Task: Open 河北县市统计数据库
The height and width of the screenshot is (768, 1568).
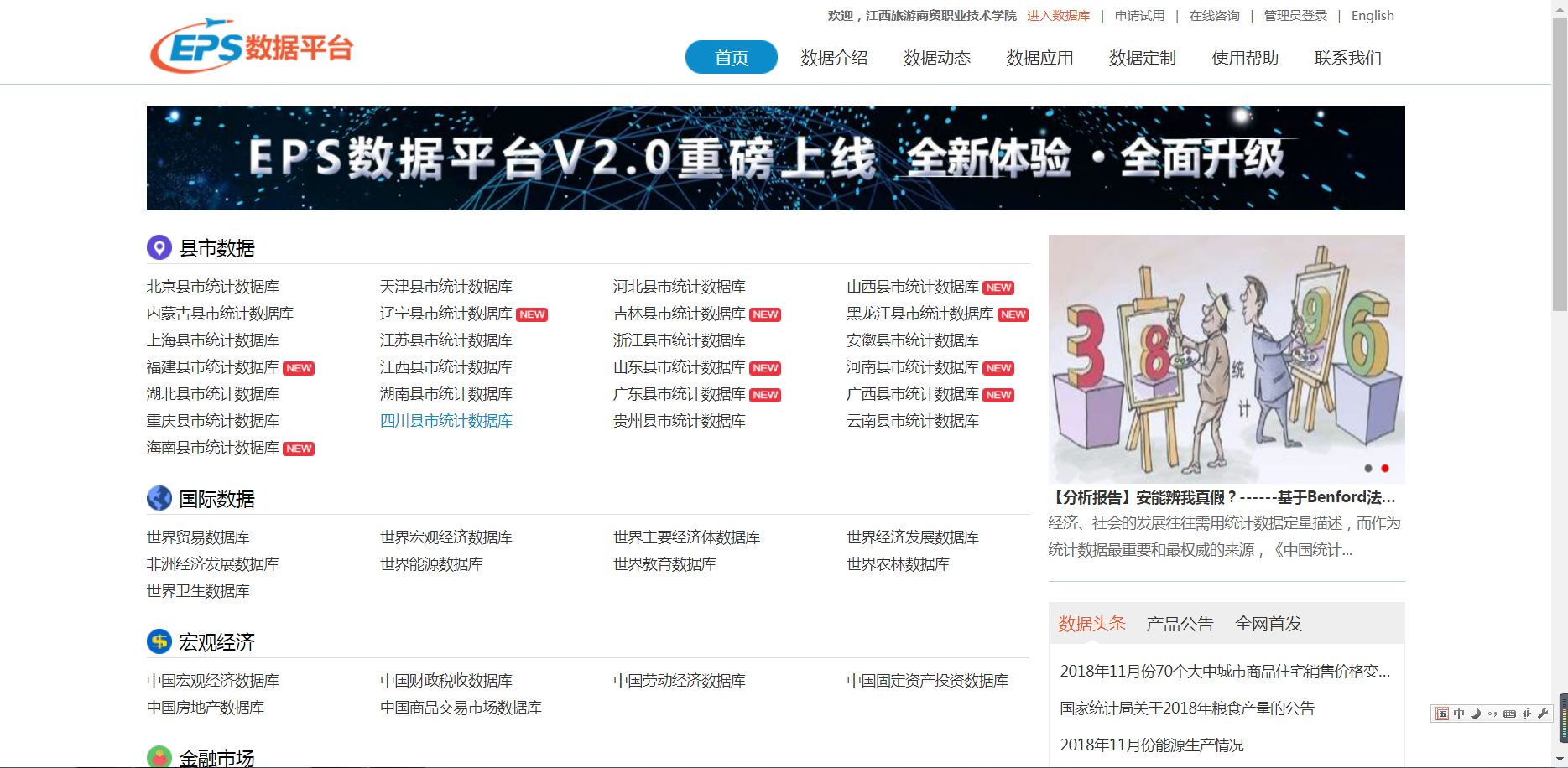Action: pos(680,287)
